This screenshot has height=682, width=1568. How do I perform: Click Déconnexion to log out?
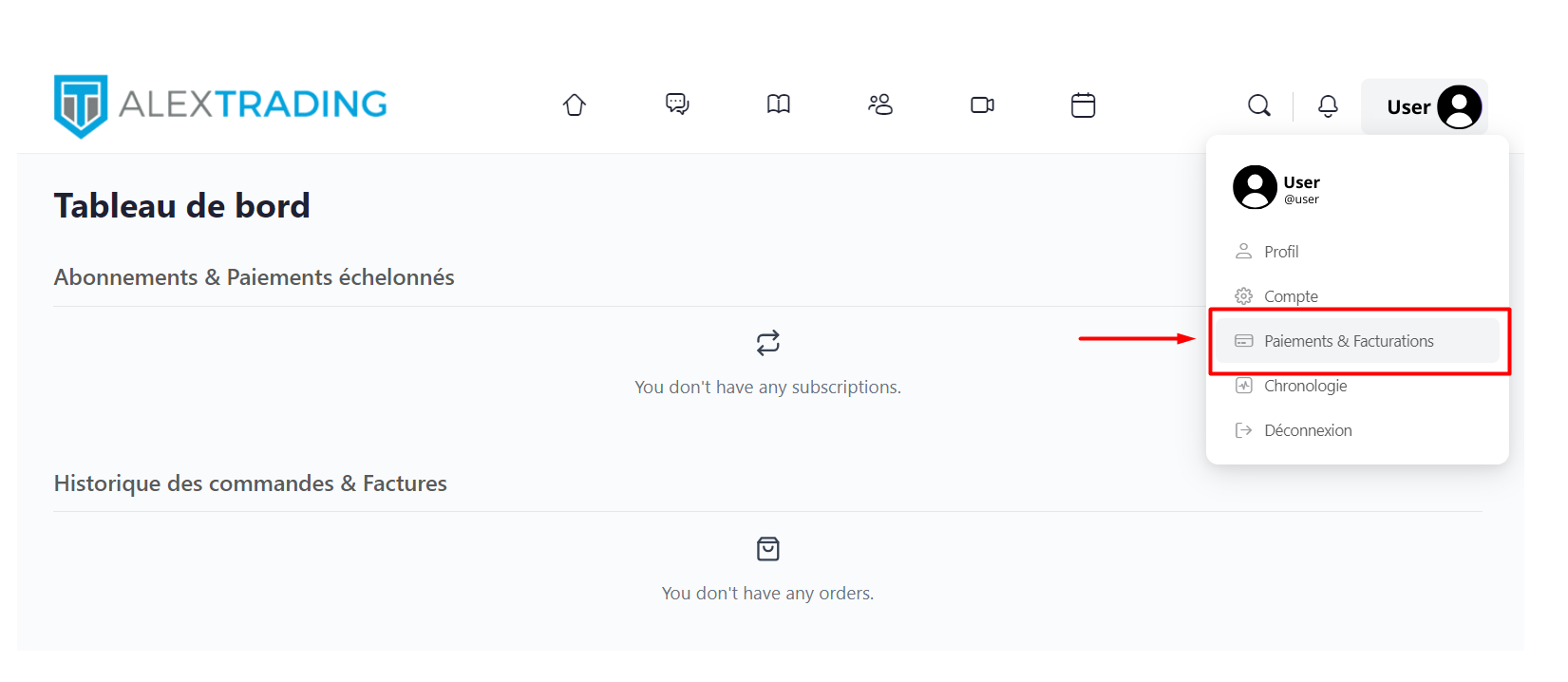[1308, 430]
